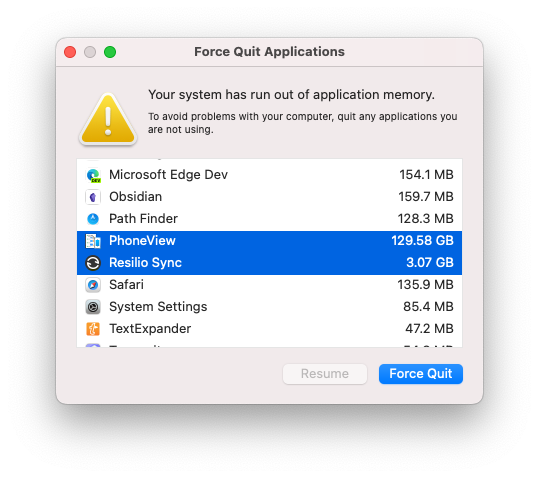Select the Obsidian row
The image size is (539, 478).
(270, 197)
